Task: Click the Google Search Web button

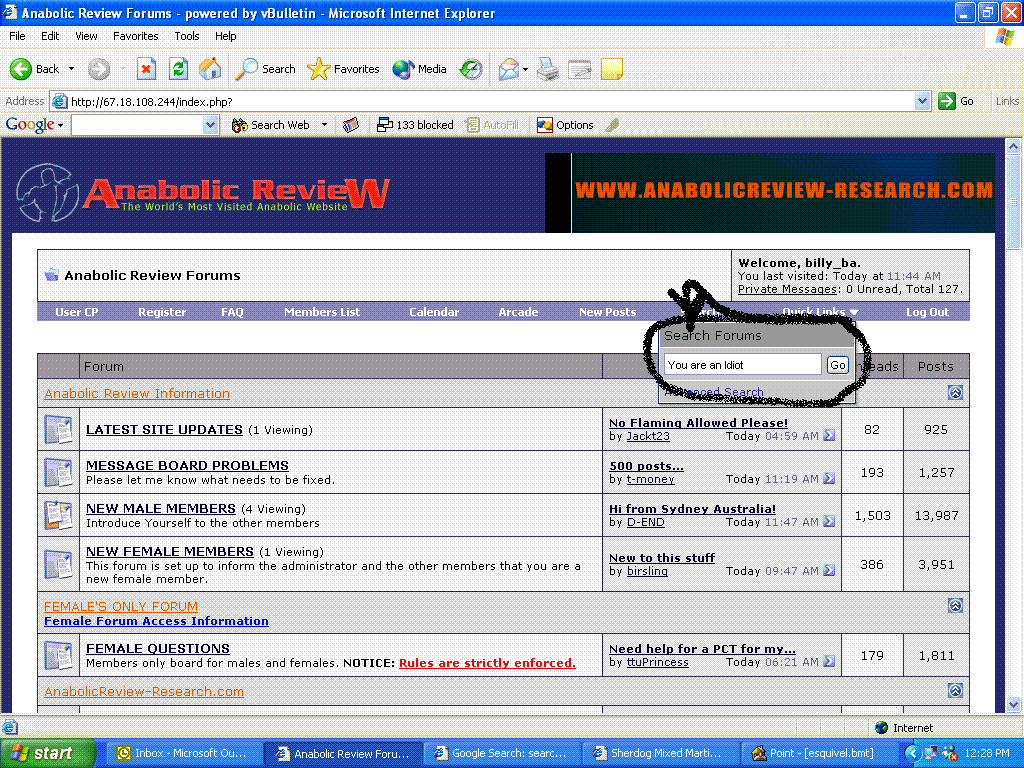Action: 270,125
